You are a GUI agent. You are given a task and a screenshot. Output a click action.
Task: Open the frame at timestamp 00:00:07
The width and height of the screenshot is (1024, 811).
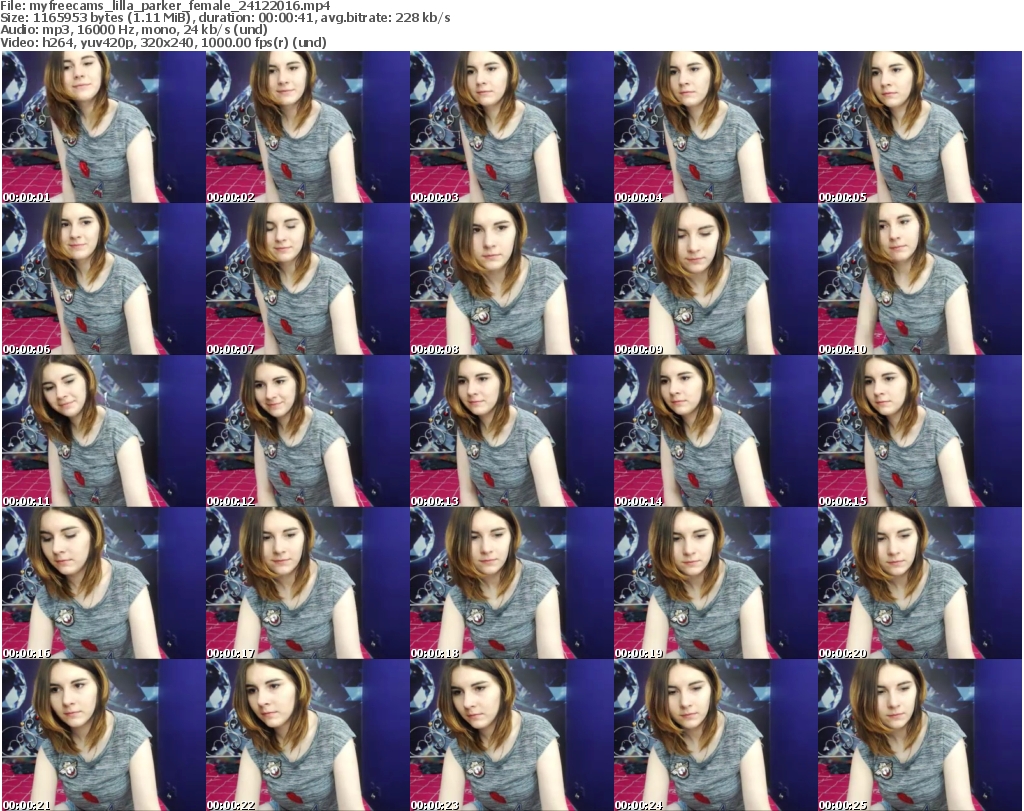(x=308, y=279)
